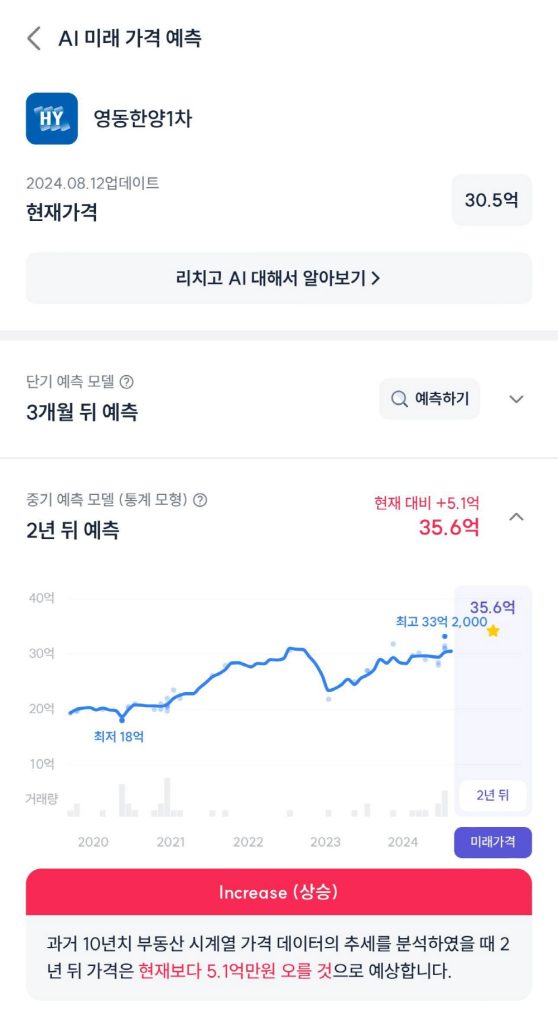Open 리치고 AI 대해서 알아보기 link
The height and width of the screenshot is (1024, 558).
tap(279, 278)
